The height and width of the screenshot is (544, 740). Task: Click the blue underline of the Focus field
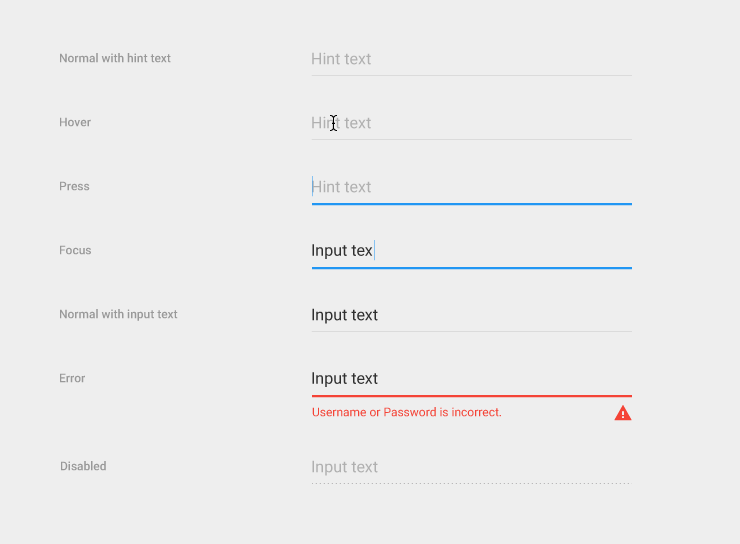pyautogui.click(x=471, y=268)
